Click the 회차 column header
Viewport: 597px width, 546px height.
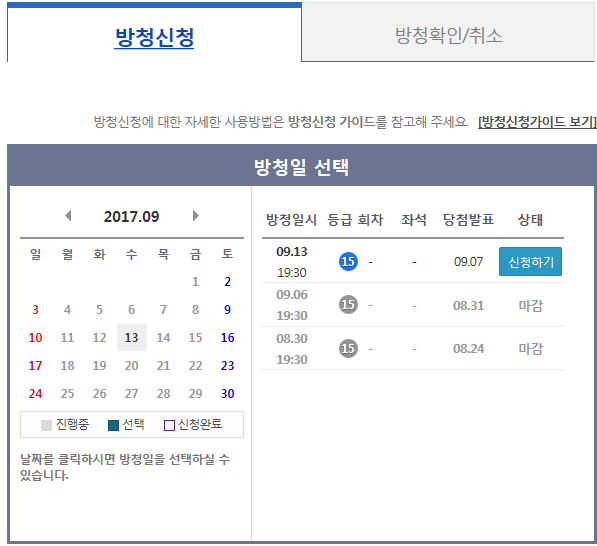point(370,220)
